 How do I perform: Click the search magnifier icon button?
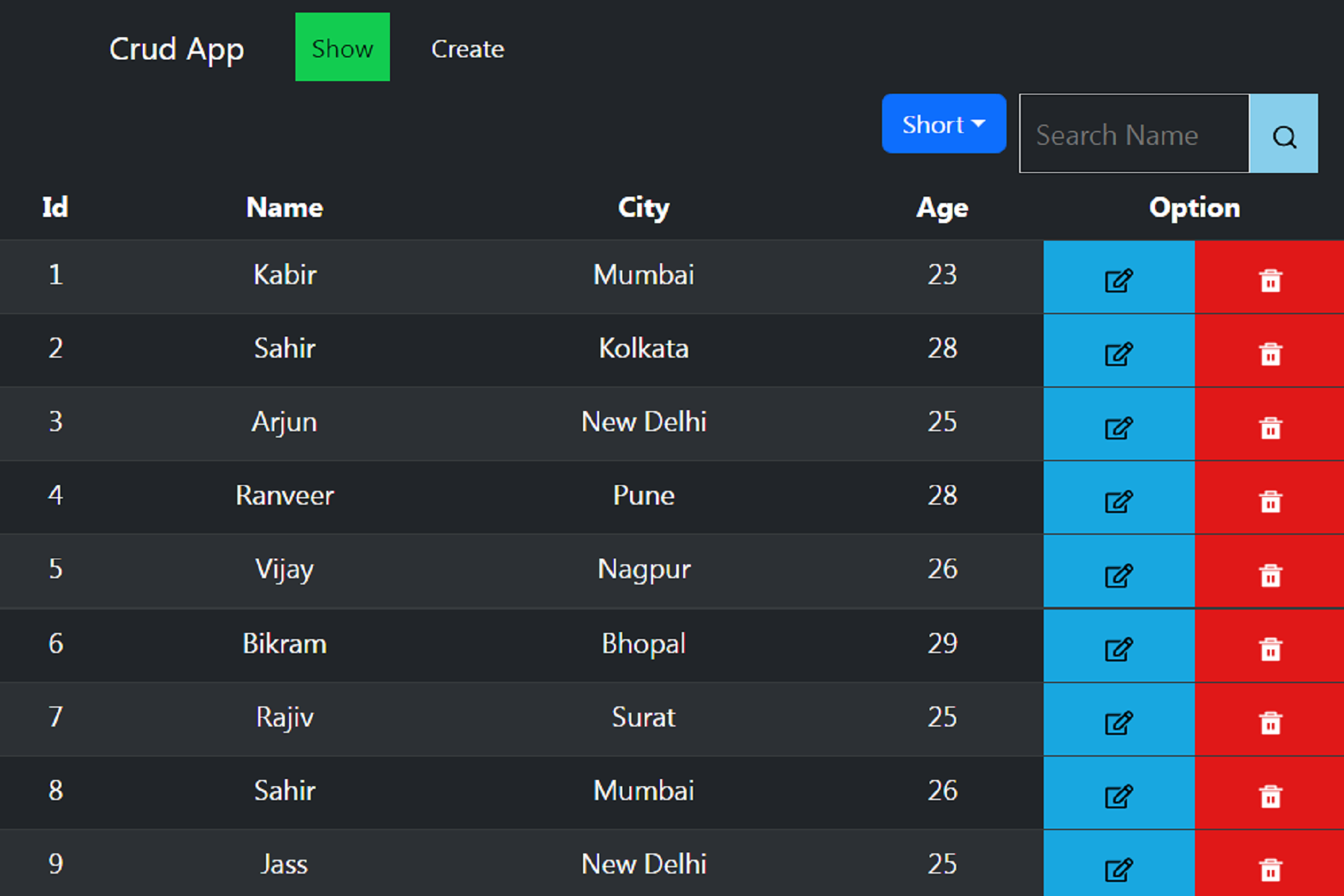pyautogui.click(x=1283, y=134)
